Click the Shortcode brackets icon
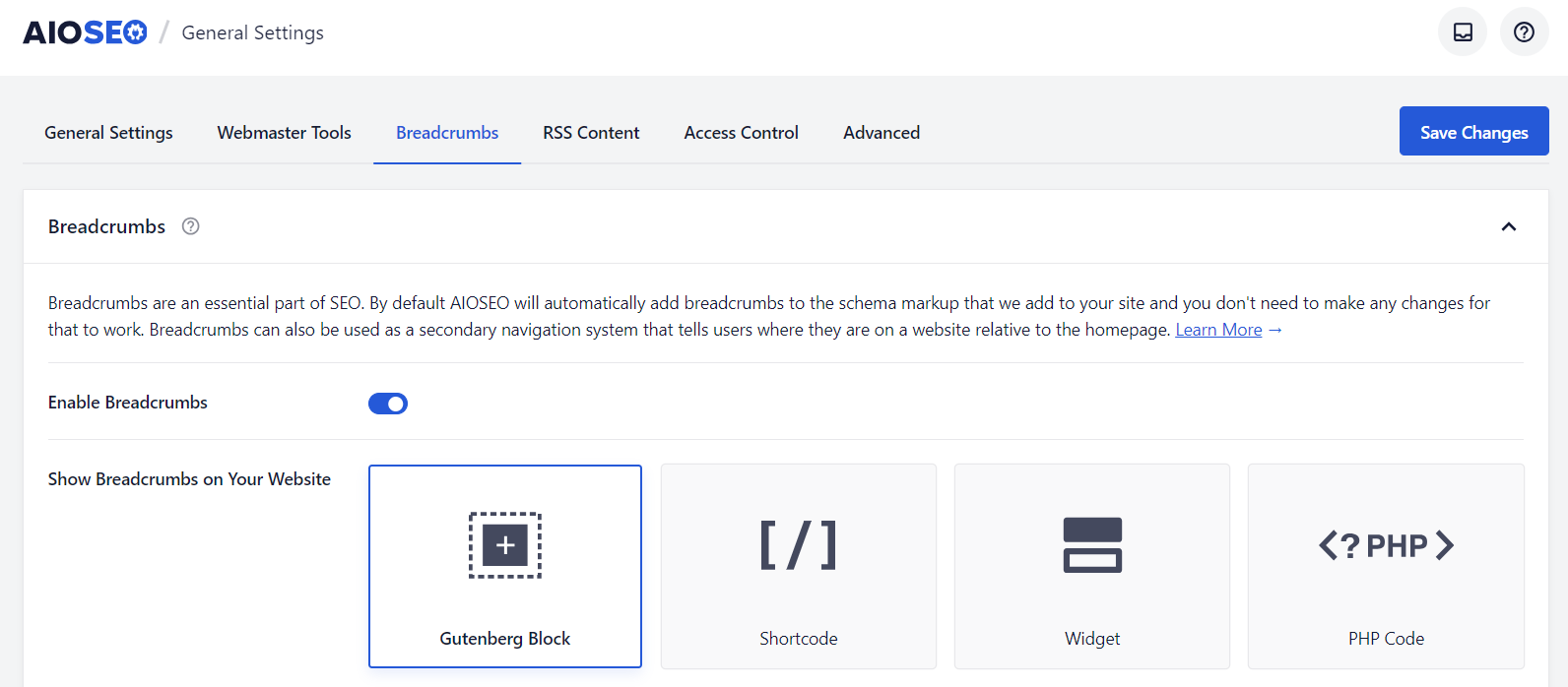The image size is (1568, 687). [798, 545]
